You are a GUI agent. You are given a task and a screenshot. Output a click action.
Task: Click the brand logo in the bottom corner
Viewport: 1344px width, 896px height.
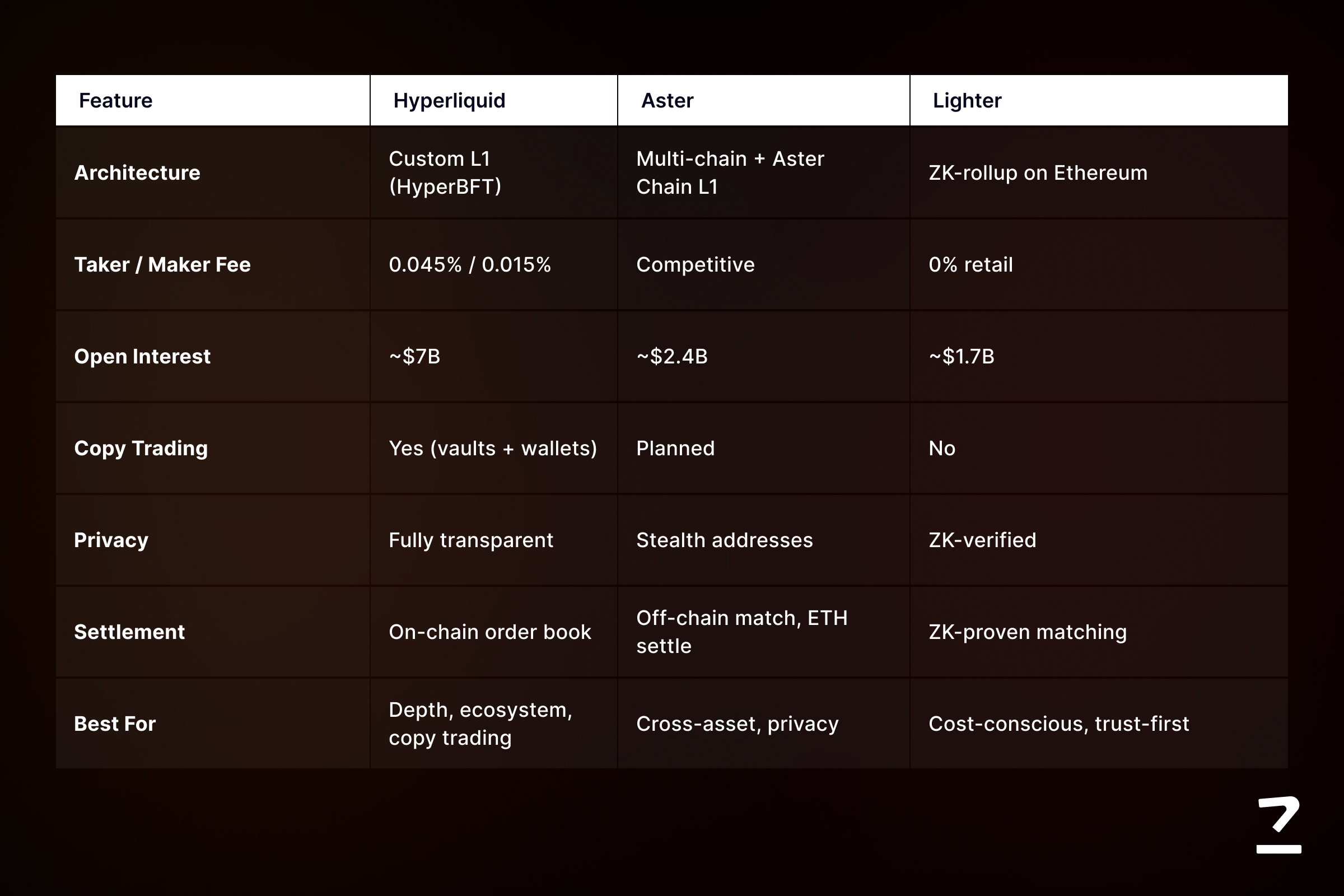(1279, 824)
